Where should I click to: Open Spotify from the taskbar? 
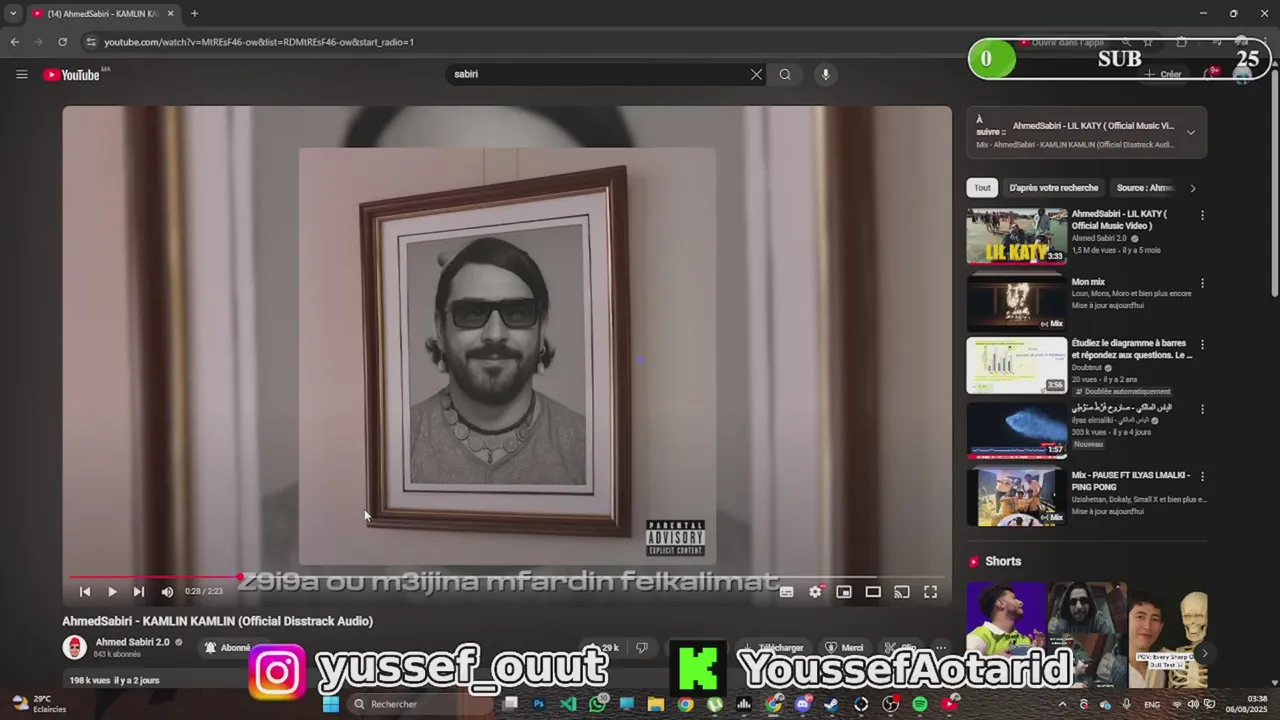(x=920, y=704)
